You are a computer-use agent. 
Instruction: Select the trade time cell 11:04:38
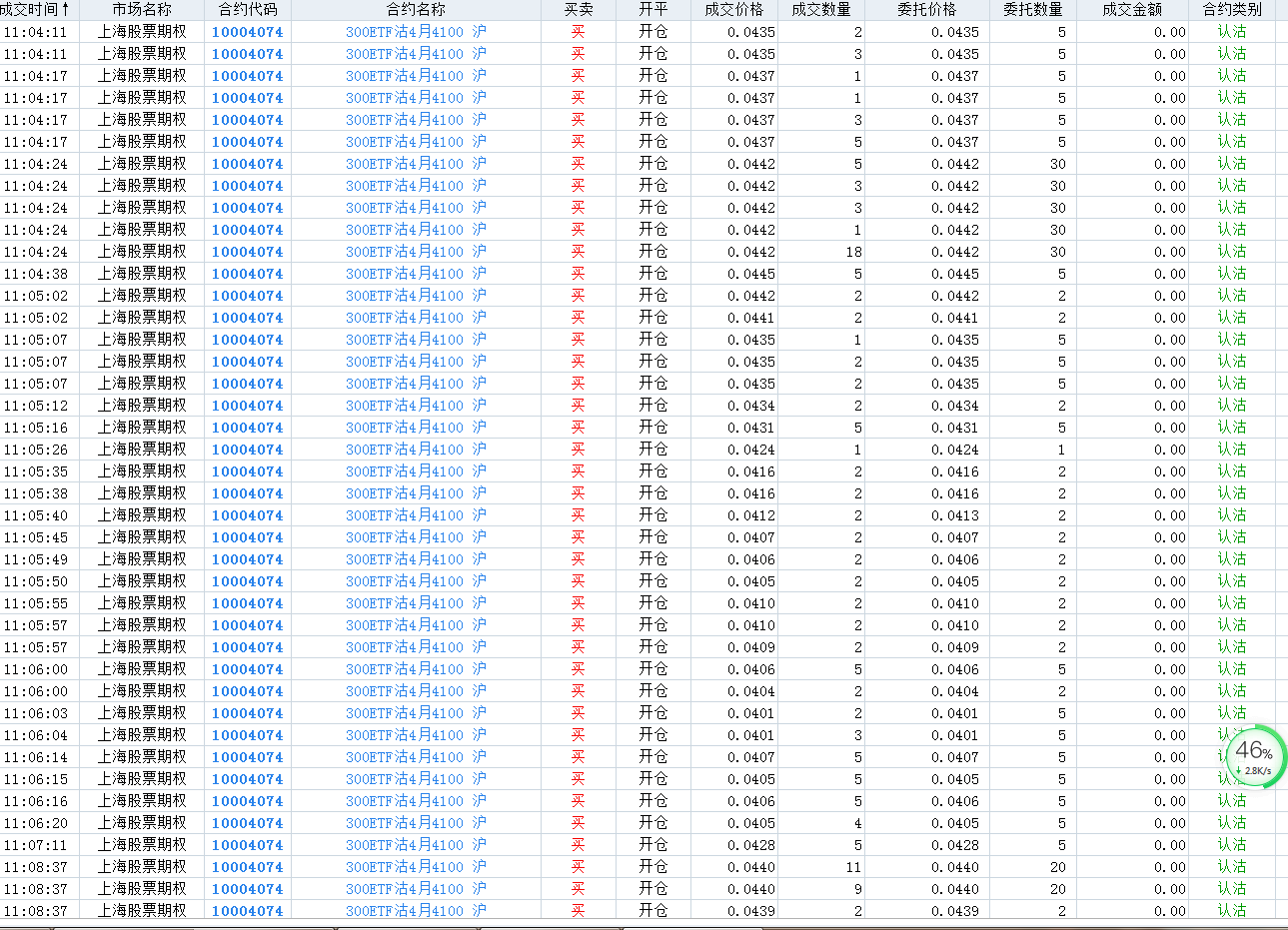(x=36, y=274)
